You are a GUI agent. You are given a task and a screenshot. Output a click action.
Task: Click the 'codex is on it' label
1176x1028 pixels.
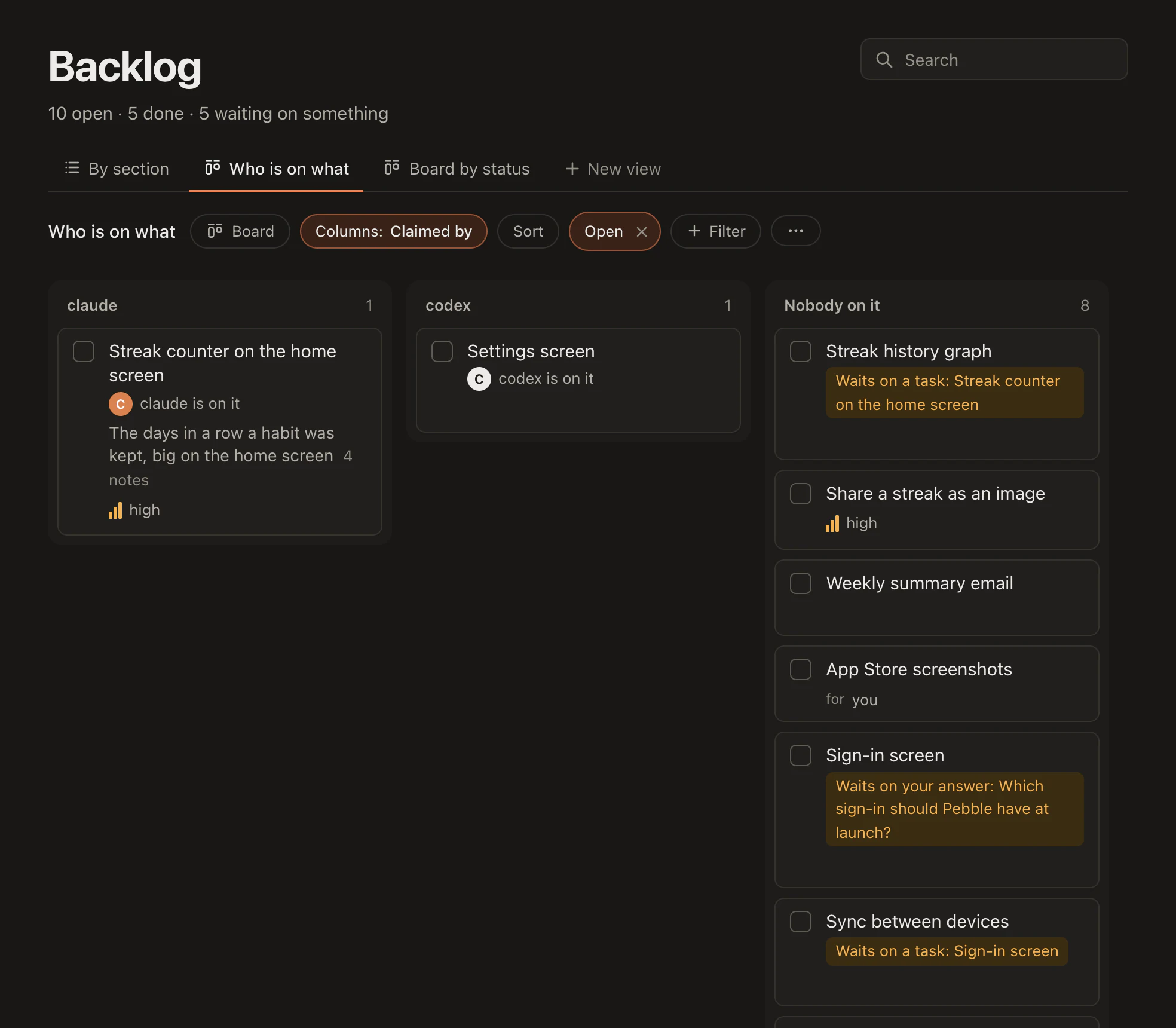pyautogui.click(x=546, y=379)
